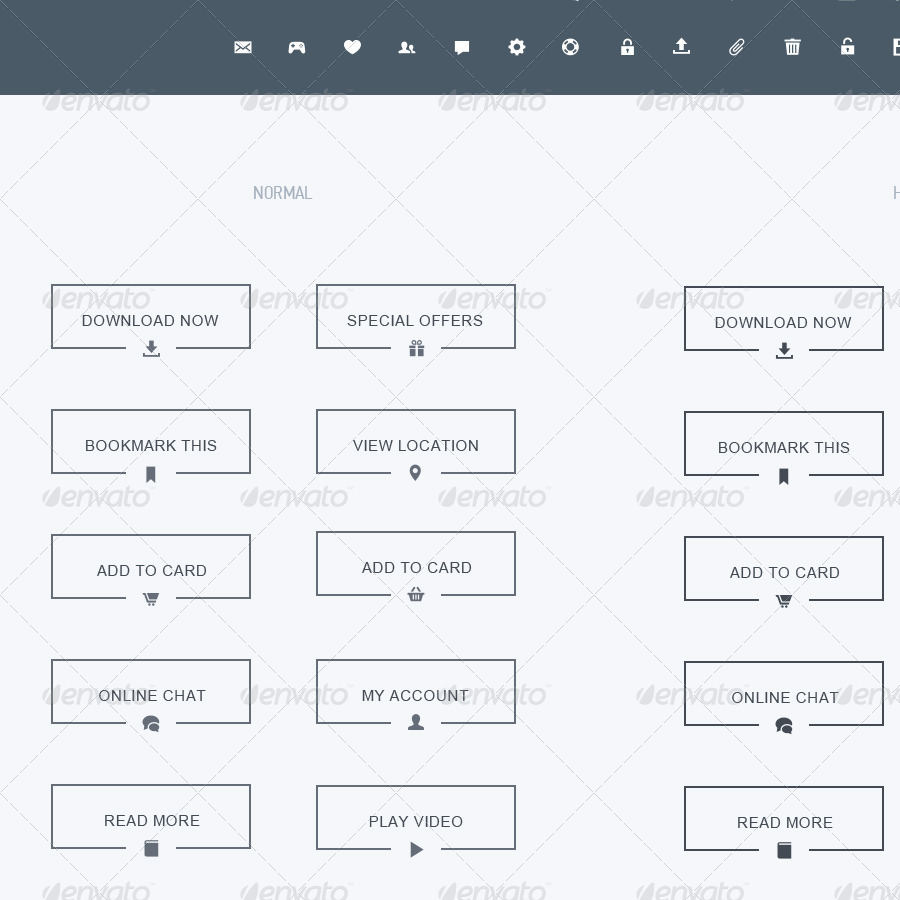Click the paperclip attachment icon

pos(737,47)
